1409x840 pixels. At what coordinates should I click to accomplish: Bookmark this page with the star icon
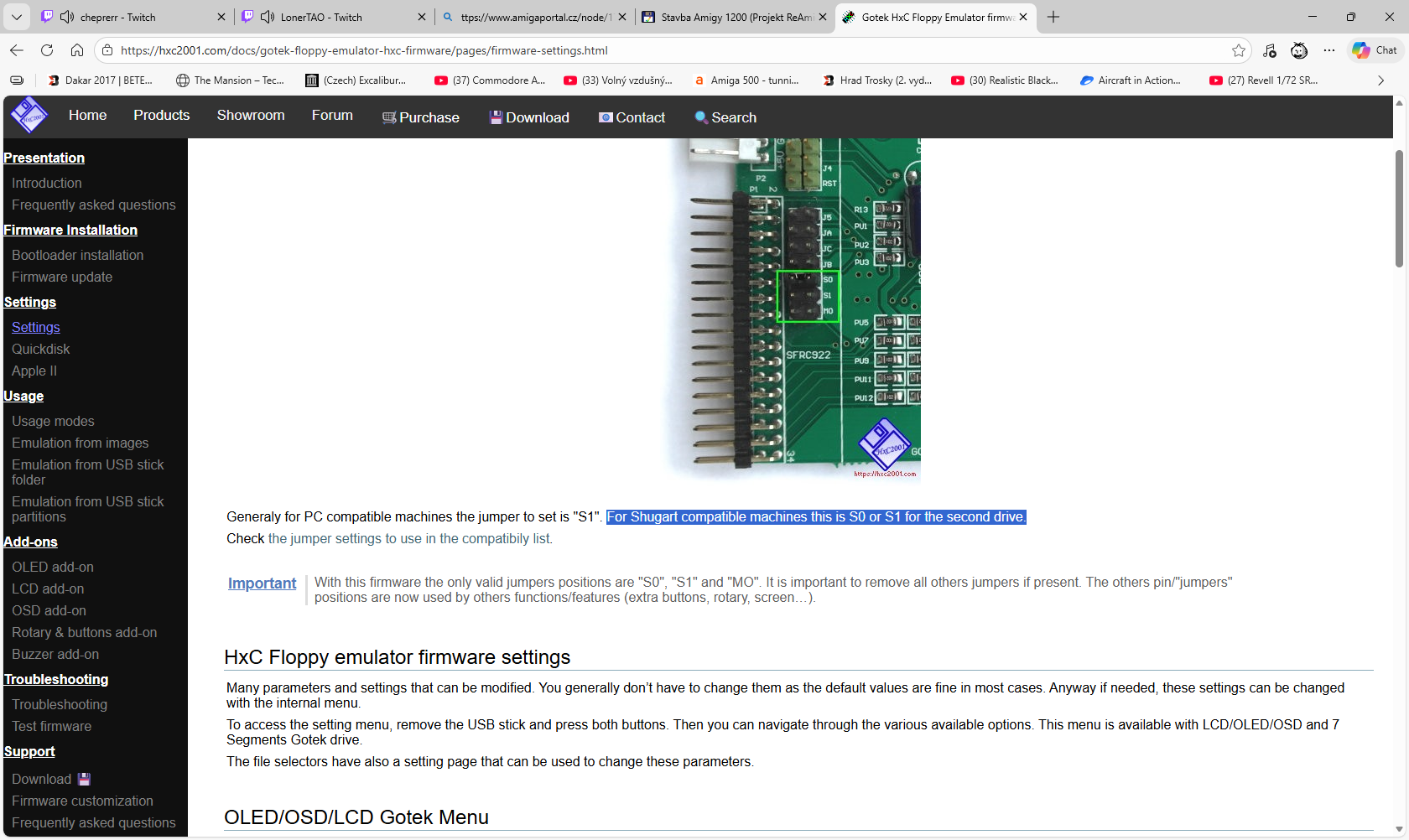[1239, 50]
